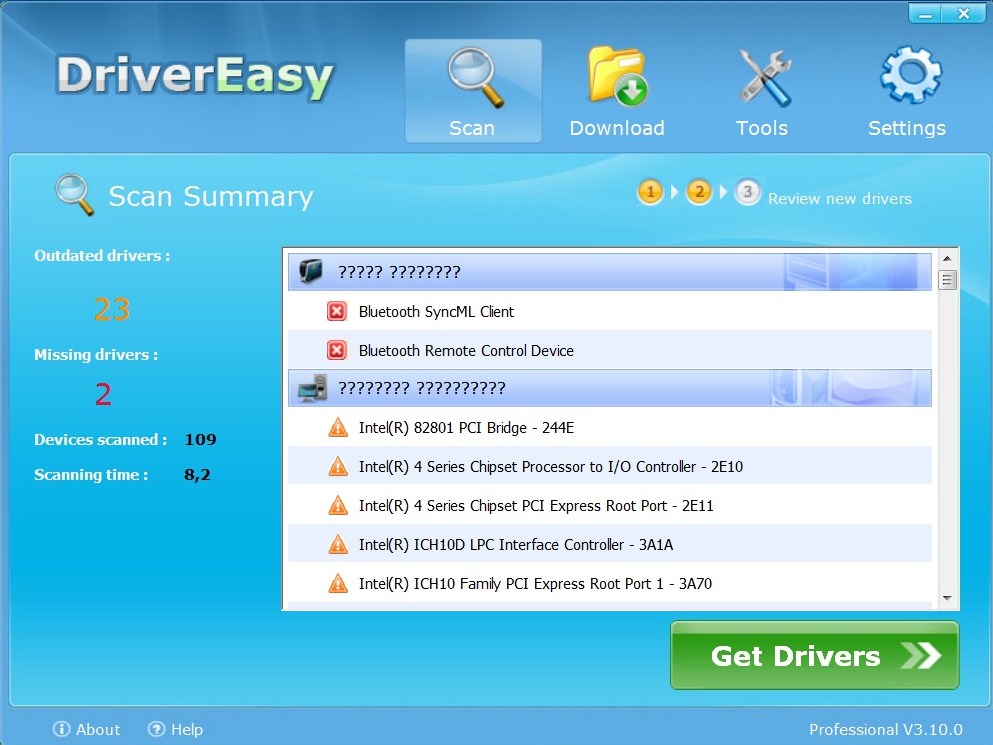993x745 pixels.
Task: Click the driver list scrollbar thumb
Action: (x=947, y=279)
